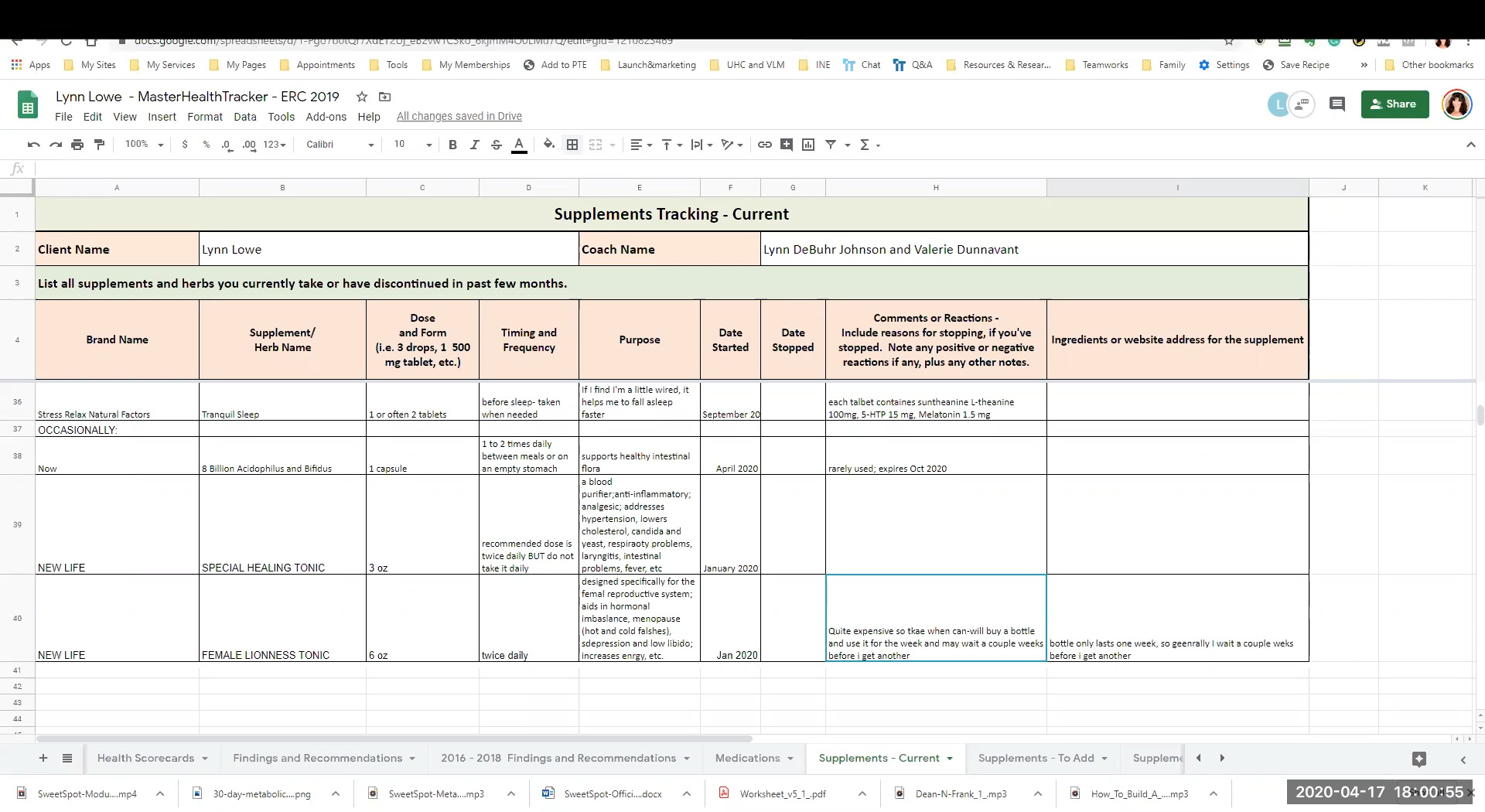1485x812 pixels.
Task: Open the more number formats dropdown
Action: (275, 145)
